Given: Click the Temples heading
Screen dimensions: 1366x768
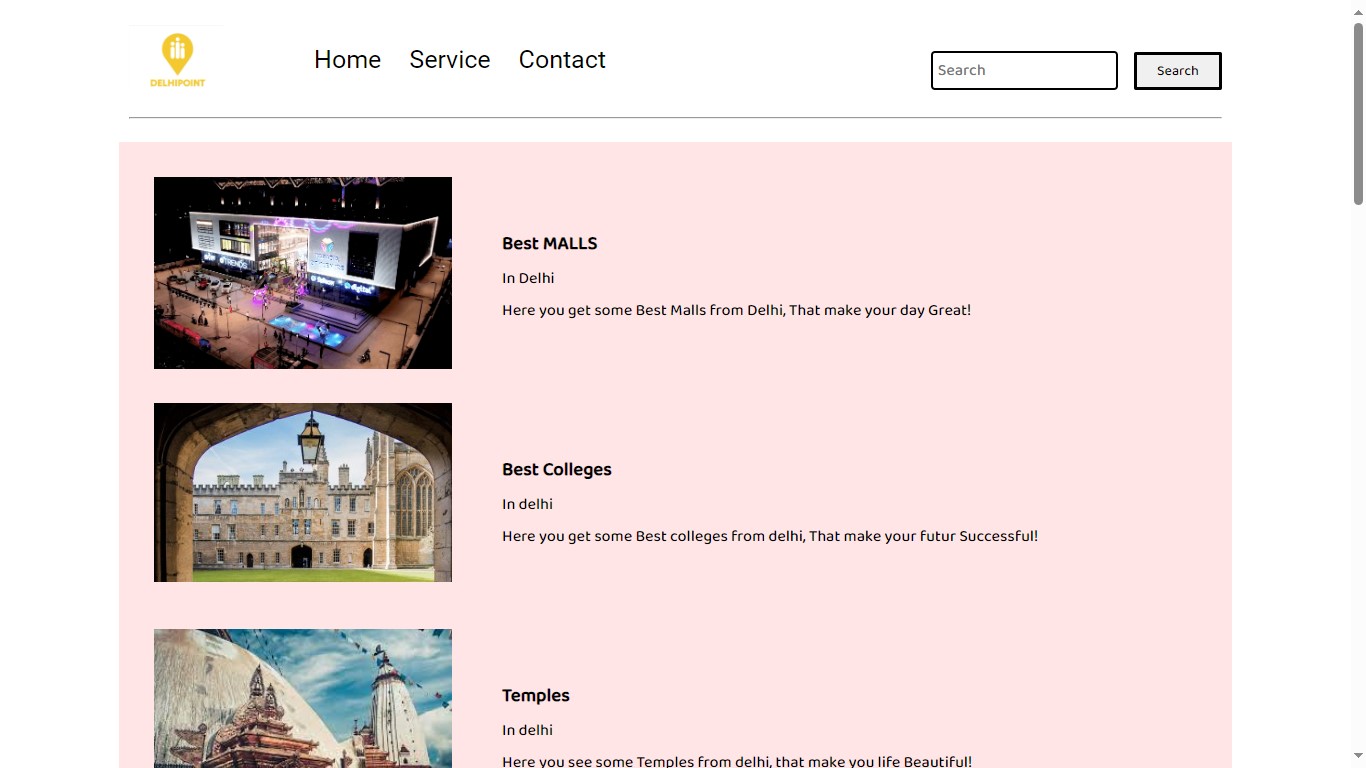Looking at the screenshot, I should tap(535, 696).
